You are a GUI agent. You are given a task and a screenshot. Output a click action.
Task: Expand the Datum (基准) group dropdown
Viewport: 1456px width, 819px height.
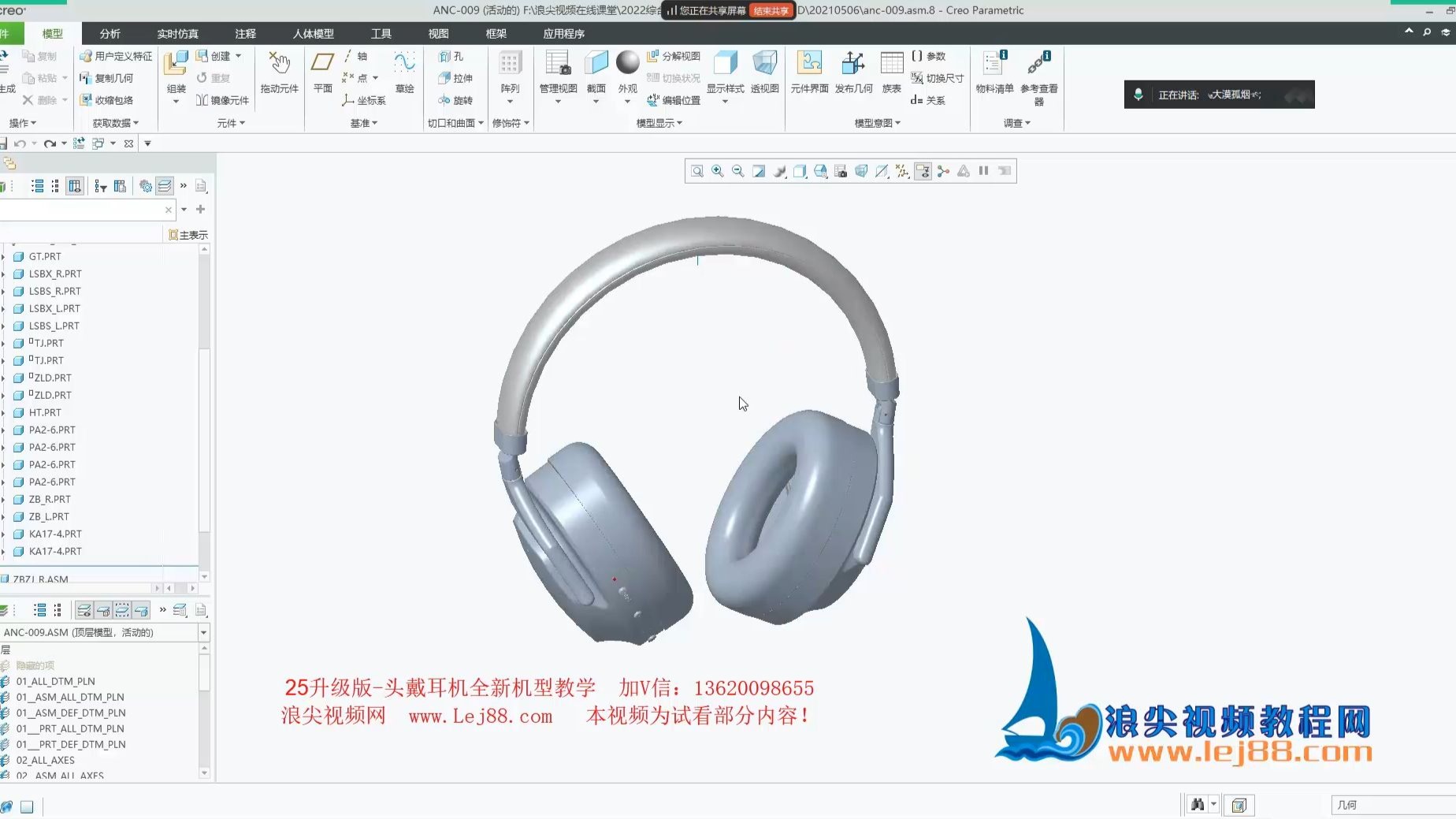[364, 123]
